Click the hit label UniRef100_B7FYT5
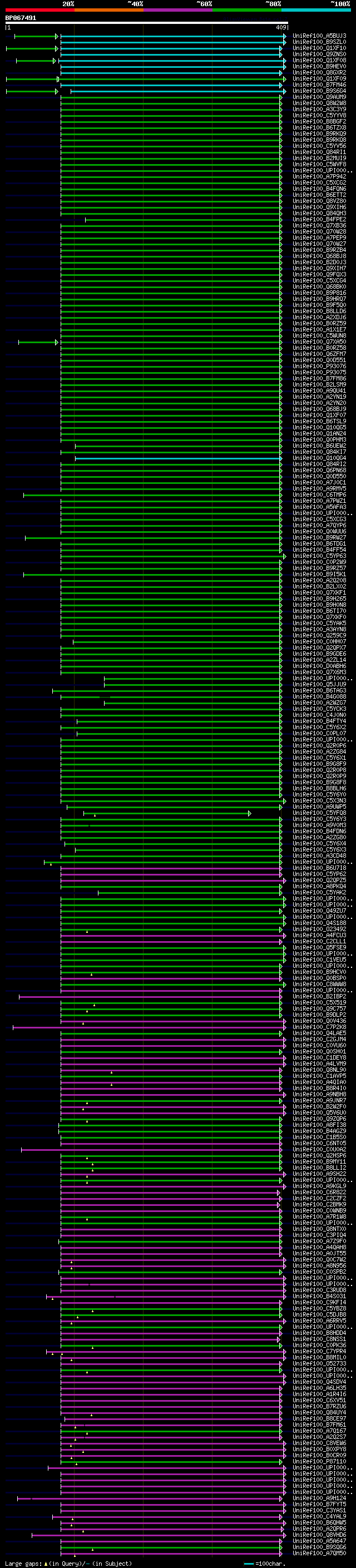This screenshot has width=356, height=1568. point(319,1504)
